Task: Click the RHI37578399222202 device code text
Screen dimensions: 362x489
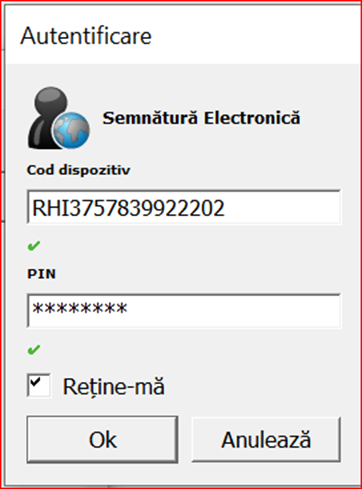Action: (128, 208)
